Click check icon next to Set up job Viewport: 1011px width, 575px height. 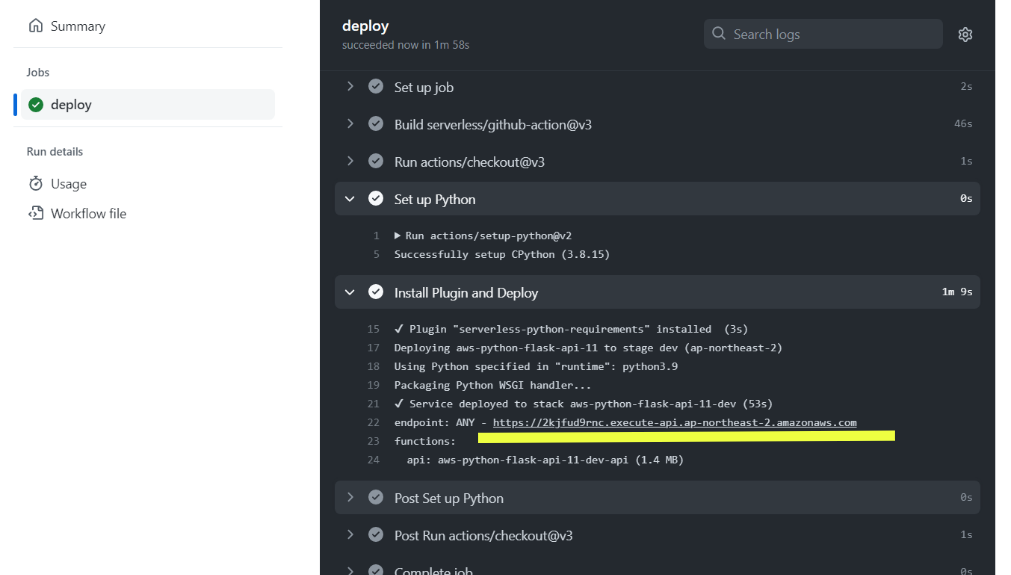(376, 86)
